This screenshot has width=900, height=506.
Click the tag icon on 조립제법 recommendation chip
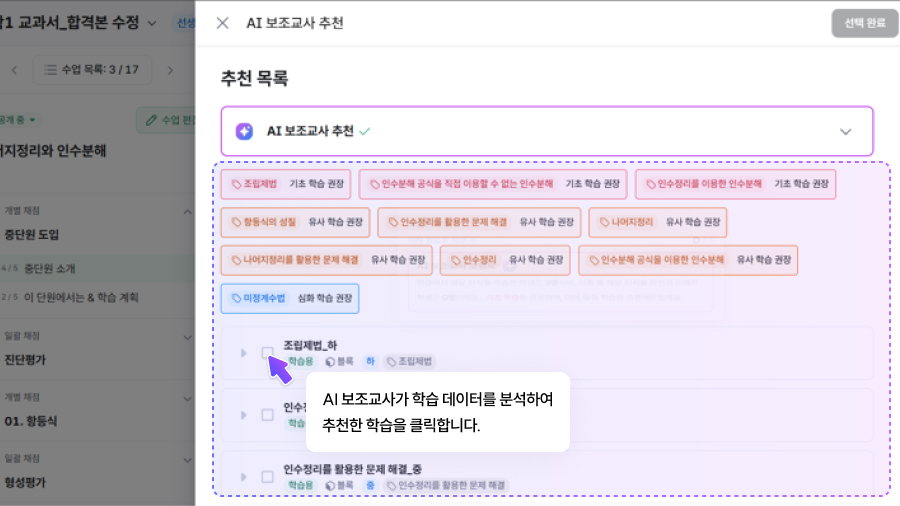pyautogui.click(x=236, y=184)
